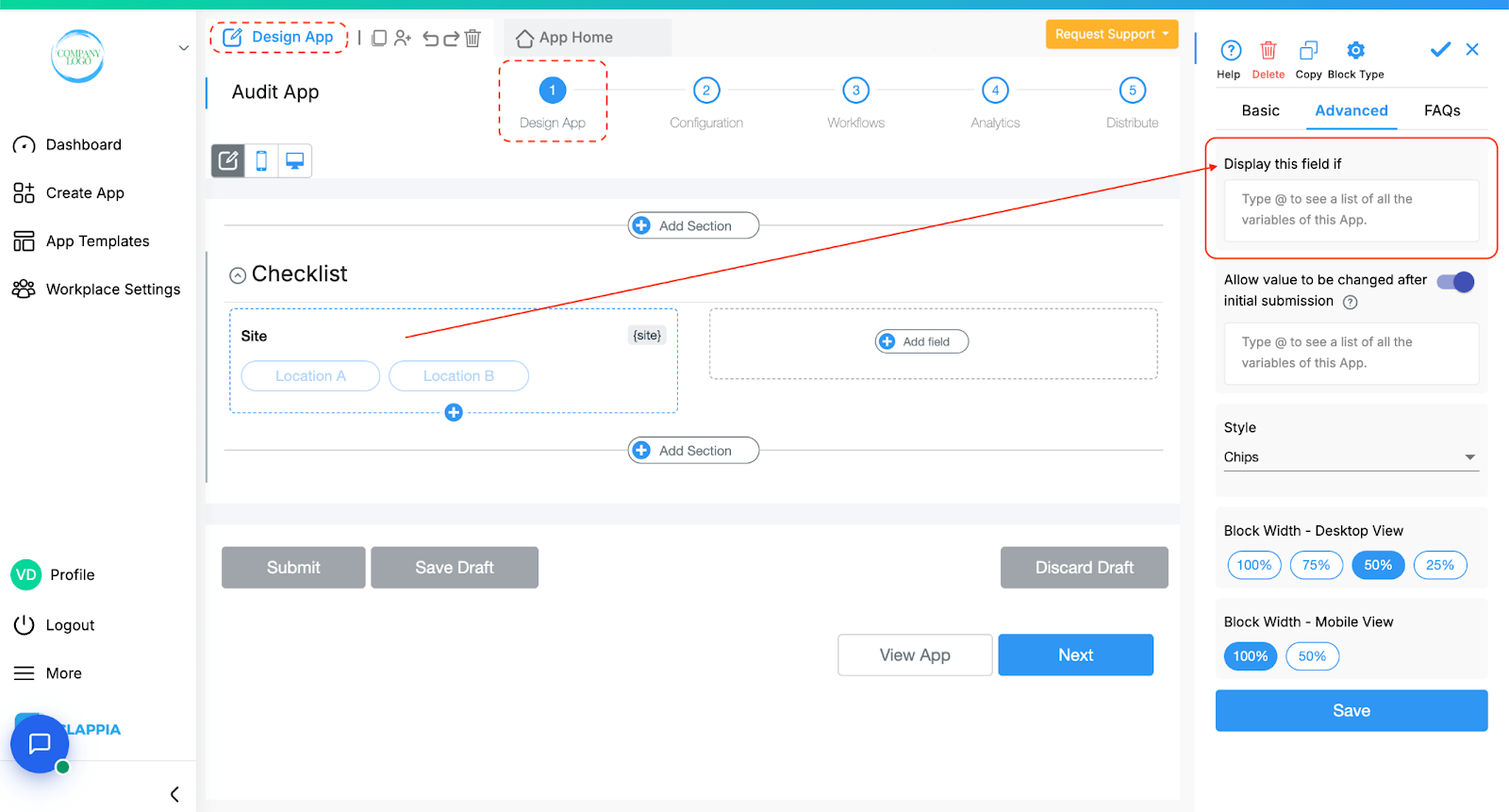
Task: Expand workspace dropdown next to company logo
Action: coord(183,48)
